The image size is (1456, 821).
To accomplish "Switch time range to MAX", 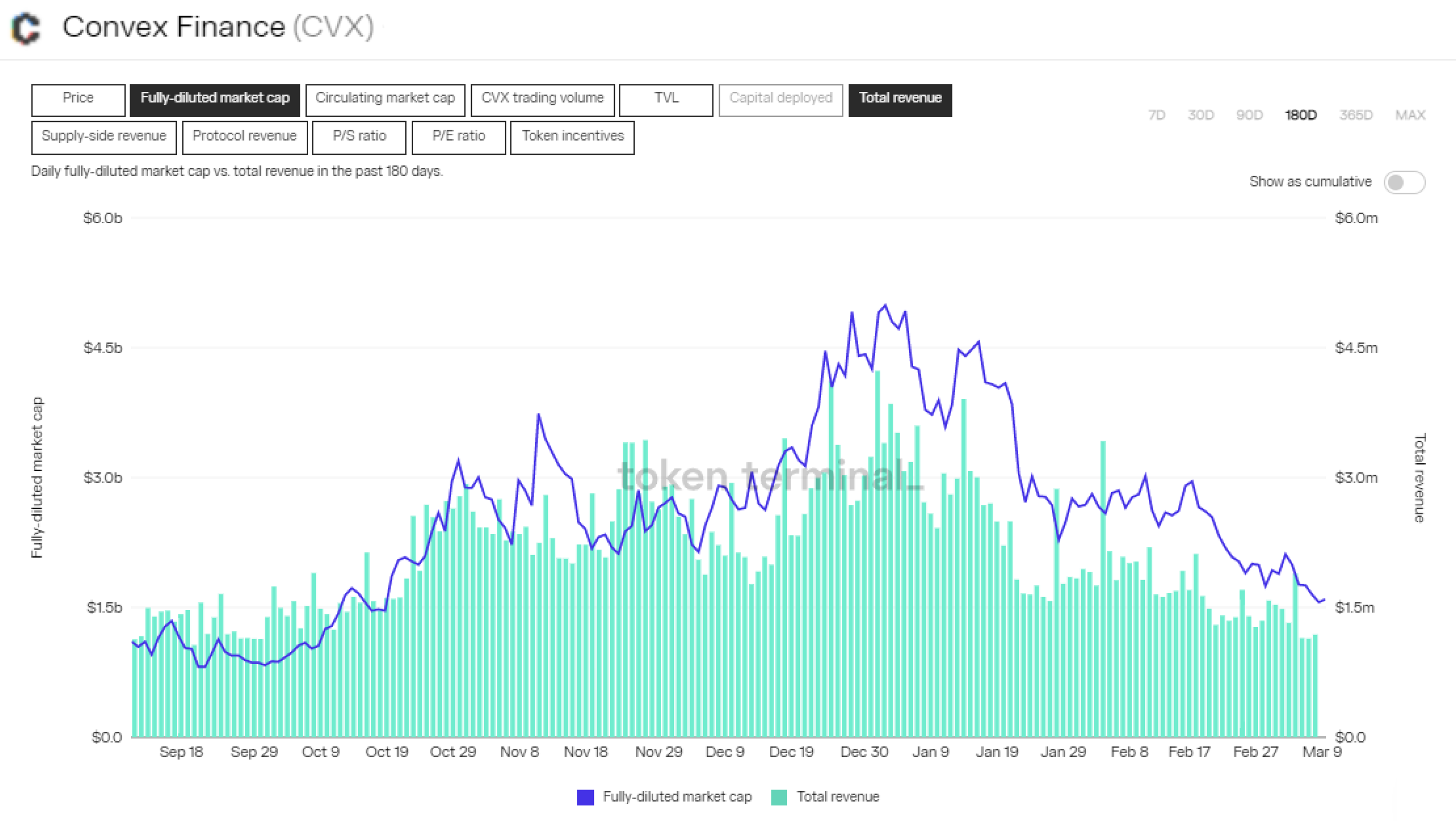I will pyautogui.click(x=1410, y=115).
